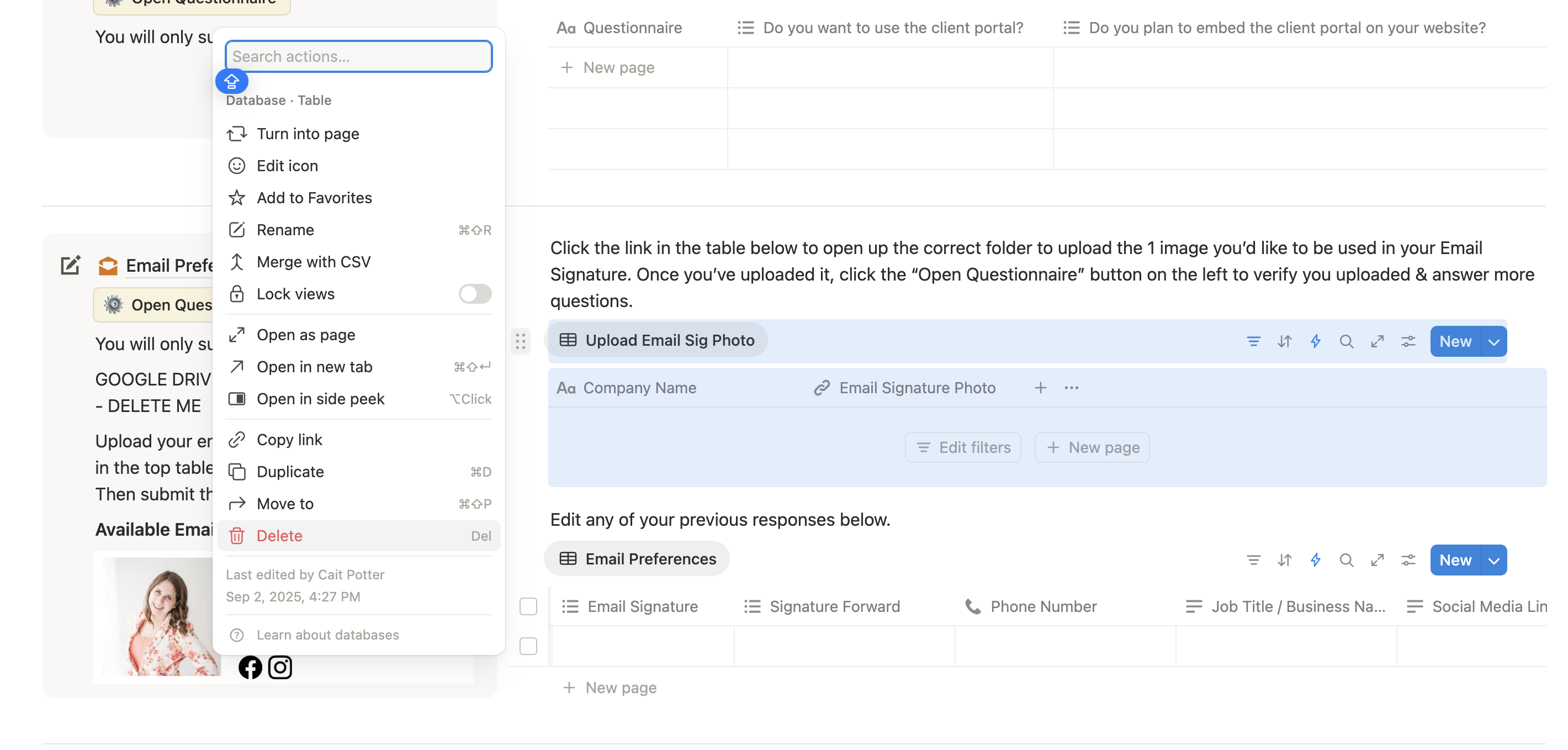Select Delete from the context menu

(x=279, y=536)
